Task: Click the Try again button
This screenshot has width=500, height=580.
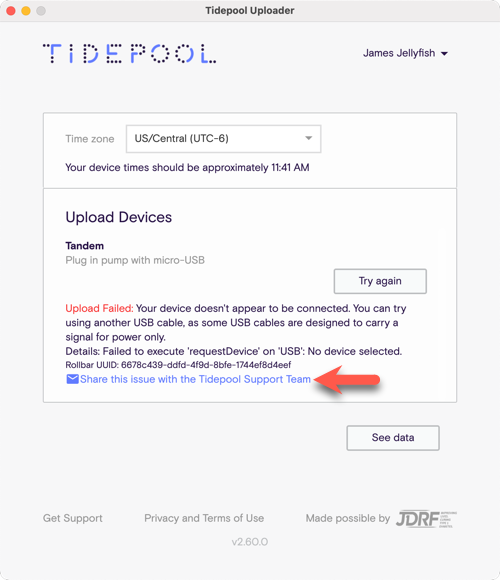Action: coord(380,281)
